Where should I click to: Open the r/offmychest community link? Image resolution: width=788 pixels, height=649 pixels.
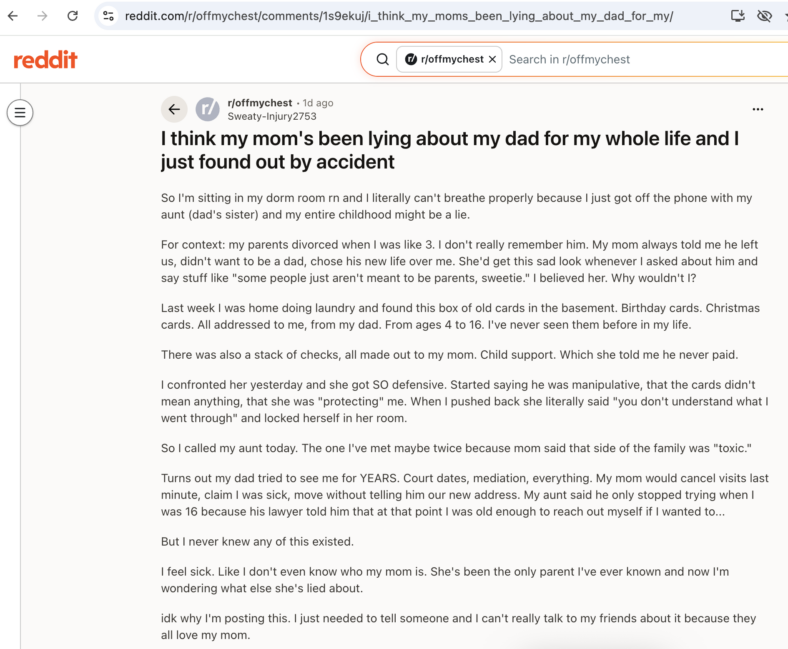(260, 103)
